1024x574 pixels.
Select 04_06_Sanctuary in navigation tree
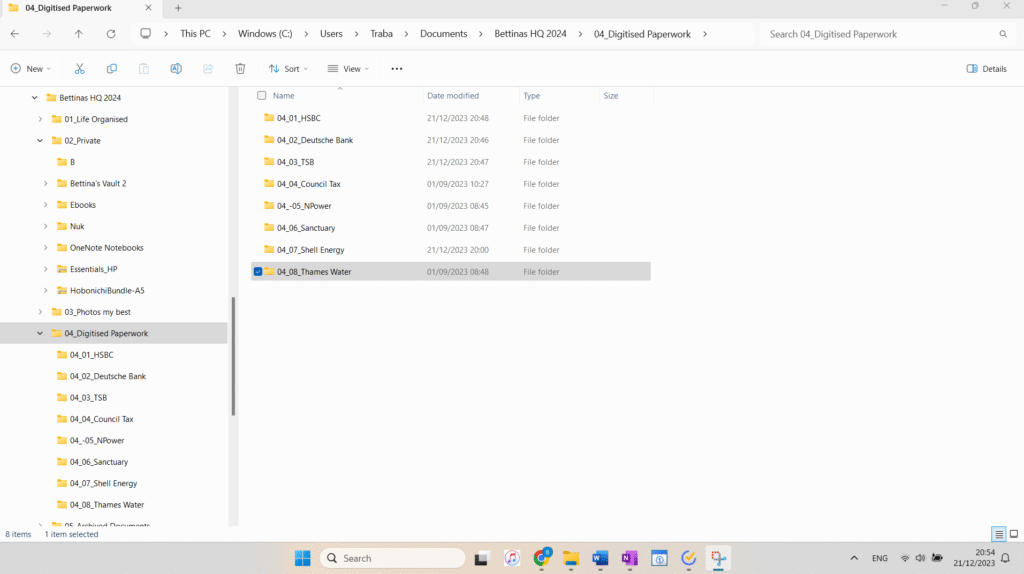(99, 462)
